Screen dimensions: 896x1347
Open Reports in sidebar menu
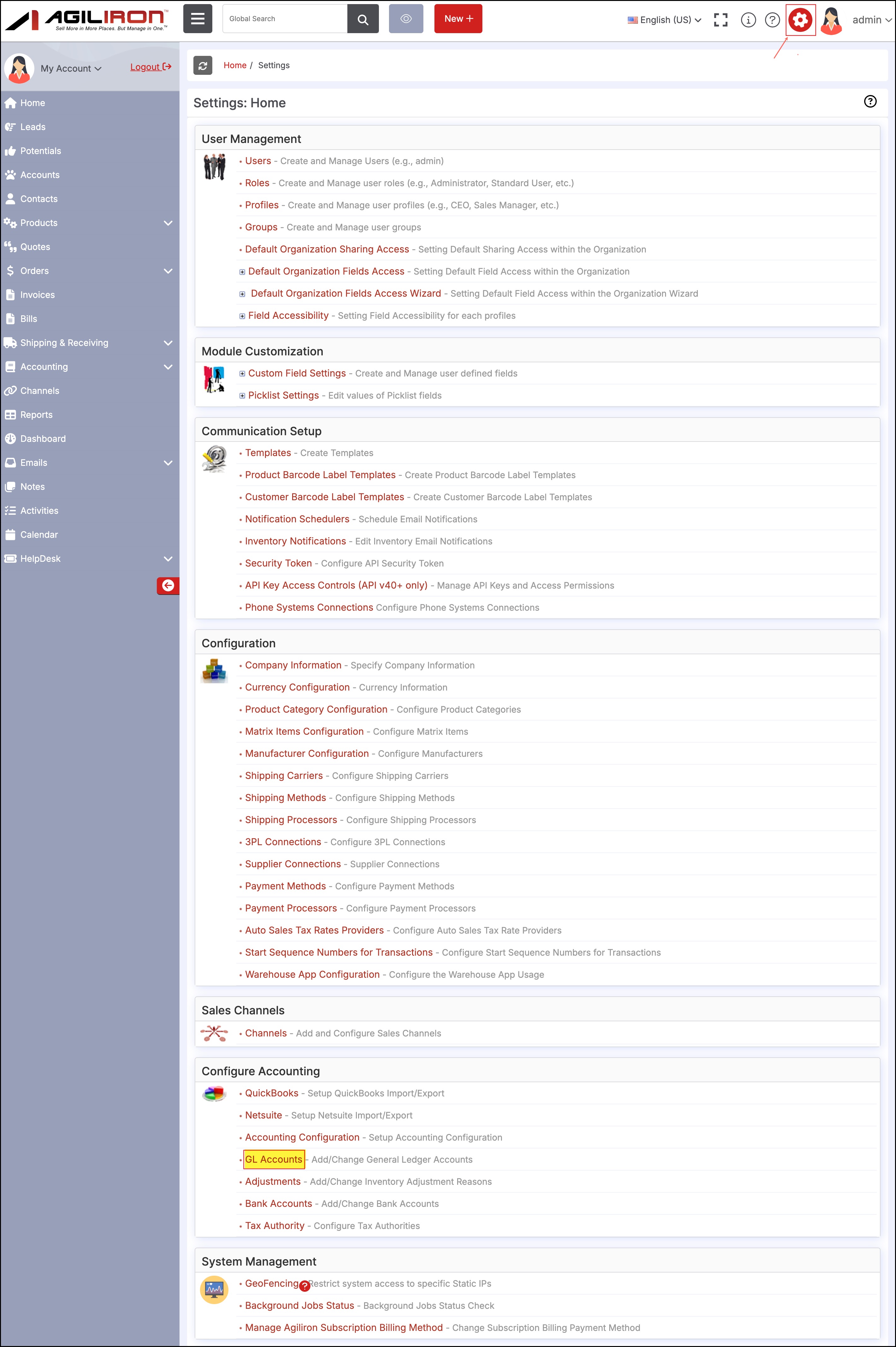click(36, 415)
